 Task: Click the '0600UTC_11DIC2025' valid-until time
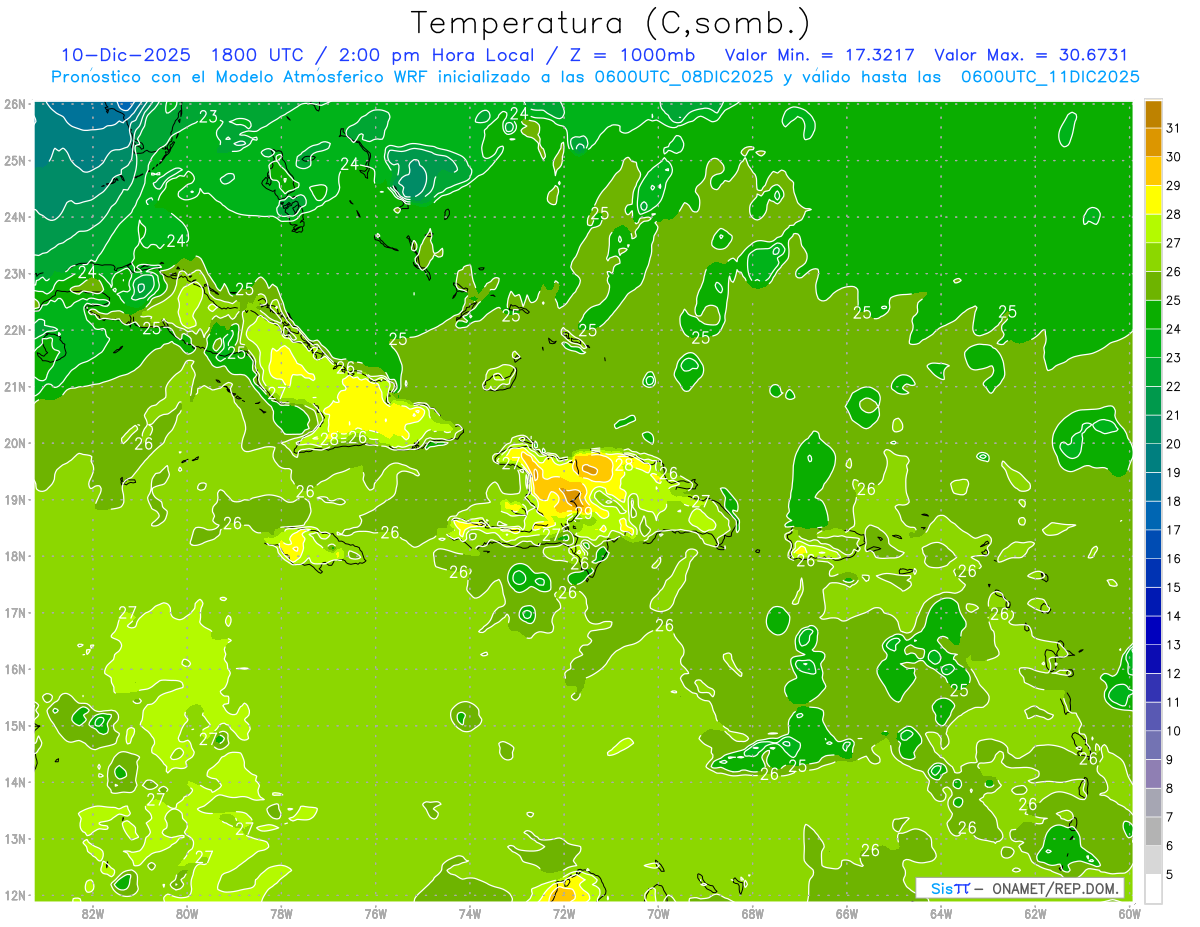[1050, 77]
